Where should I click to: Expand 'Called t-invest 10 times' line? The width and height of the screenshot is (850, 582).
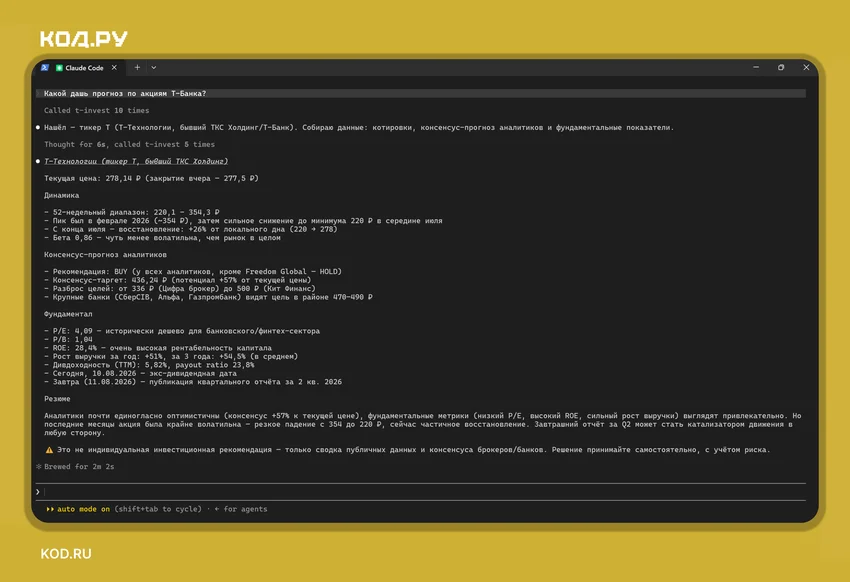click(x=96, y=111)
